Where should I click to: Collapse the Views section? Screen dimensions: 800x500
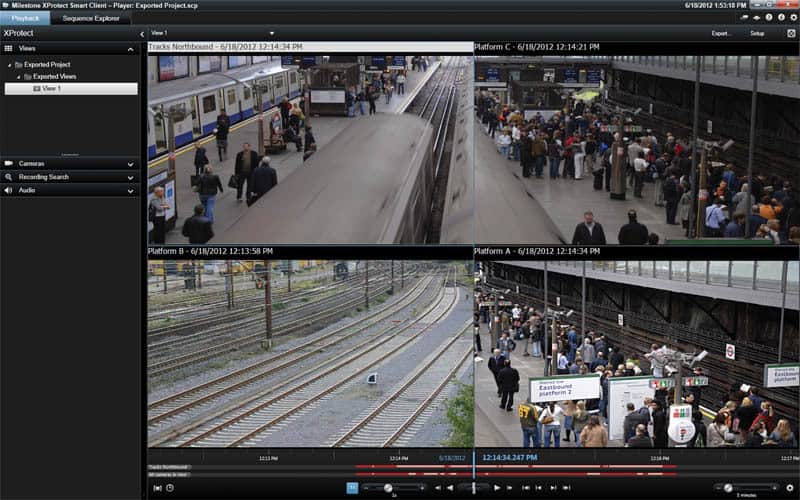click(x=130, y=48)
